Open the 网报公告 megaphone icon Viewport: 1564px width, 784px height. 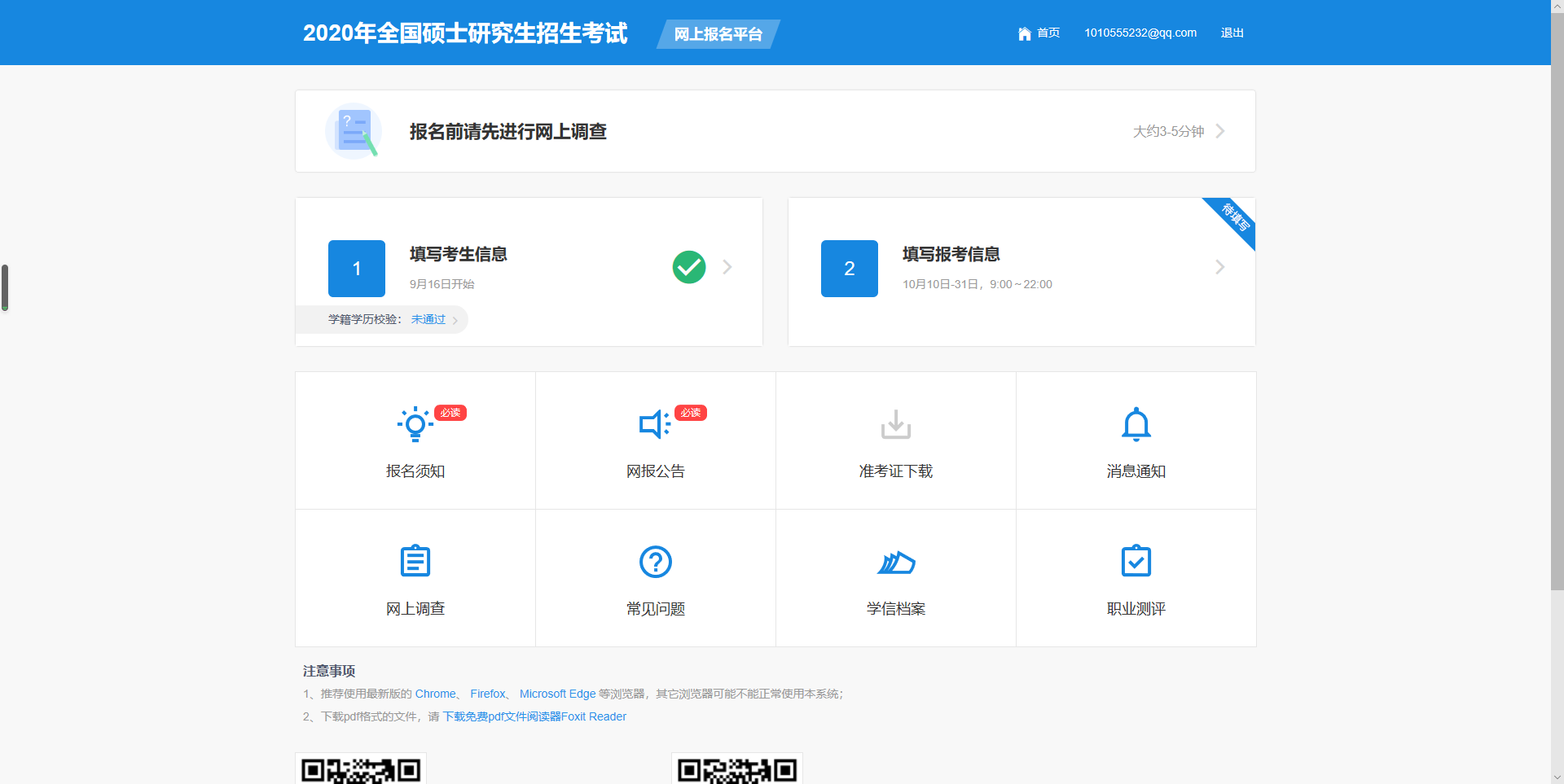click(654, 424)
